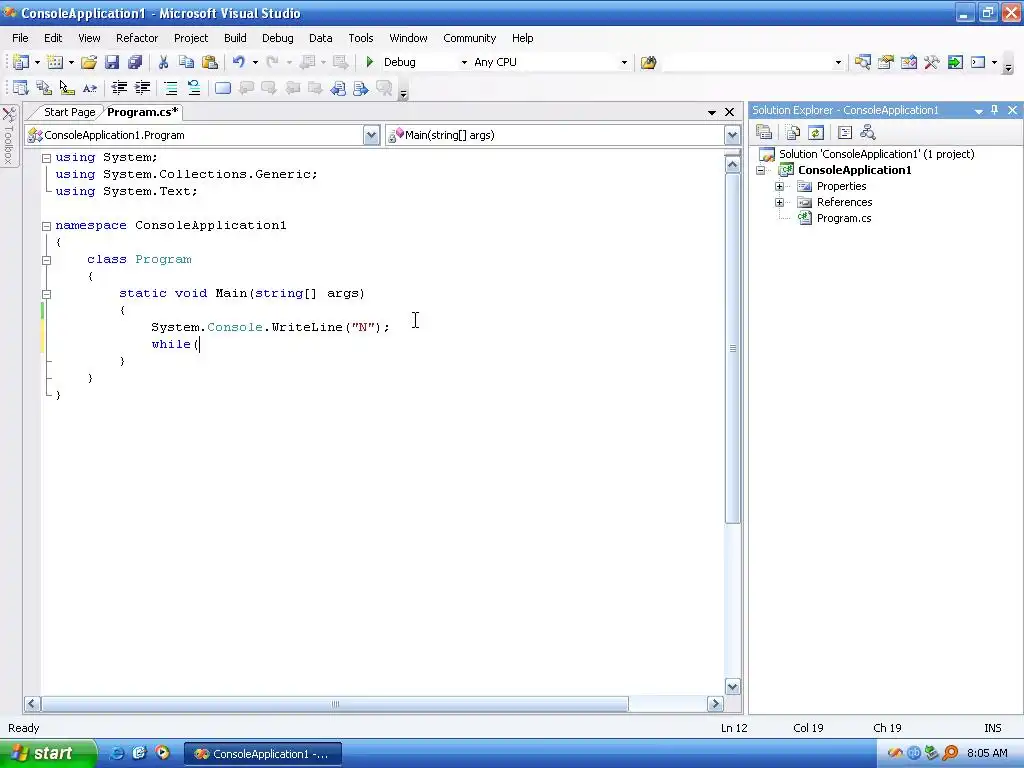Open the Community menu
The width and height of the screenshot is (1024, 768).
click(470, 38)
